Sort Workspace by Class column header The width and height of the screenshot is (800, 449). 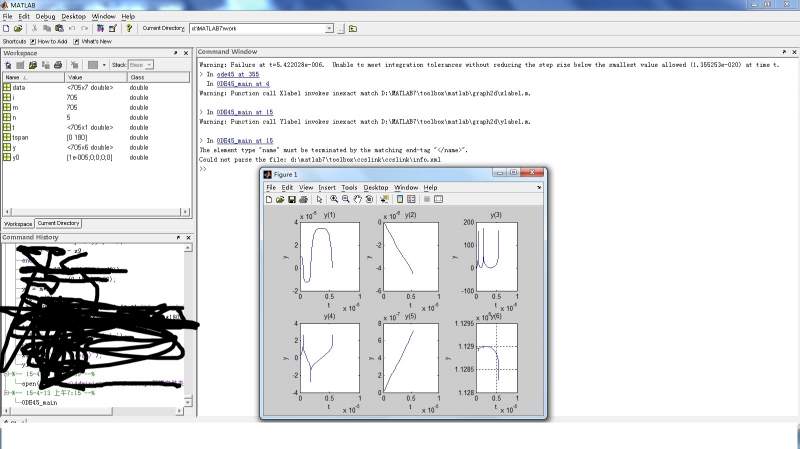[158, 77]
